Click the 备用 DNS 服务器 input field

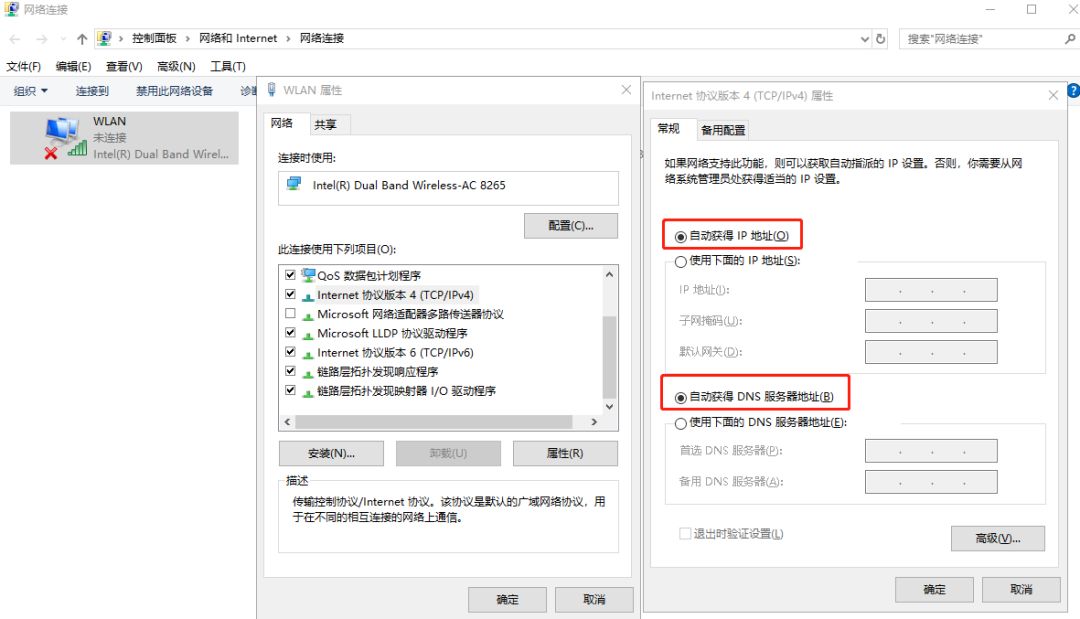931,482
